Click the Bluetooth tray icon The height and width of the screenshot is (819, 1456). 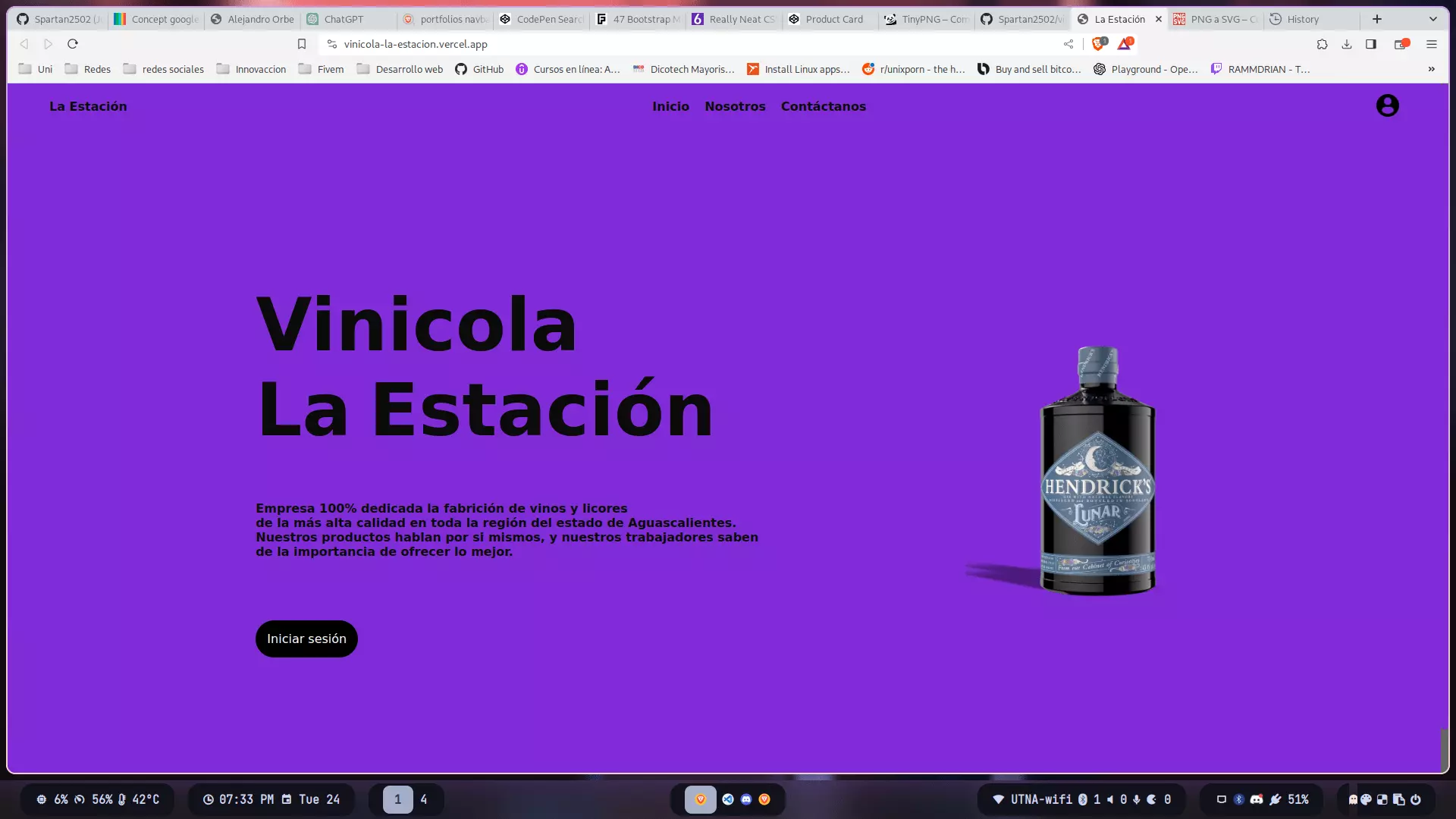[1238, 799]
